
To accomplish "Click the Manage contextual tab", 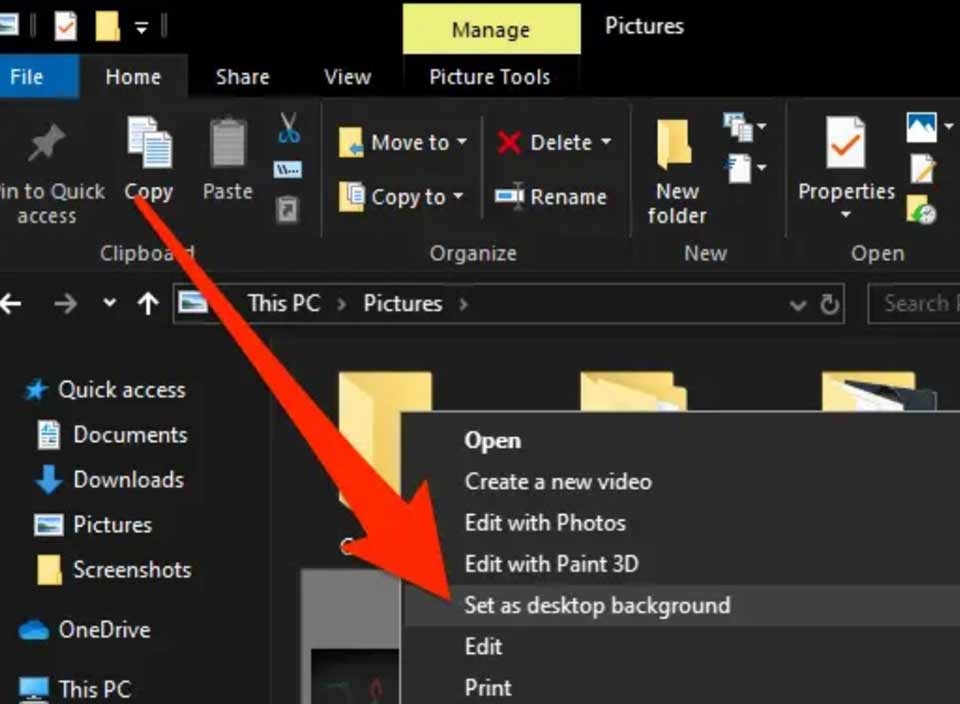I will [491, 30].
